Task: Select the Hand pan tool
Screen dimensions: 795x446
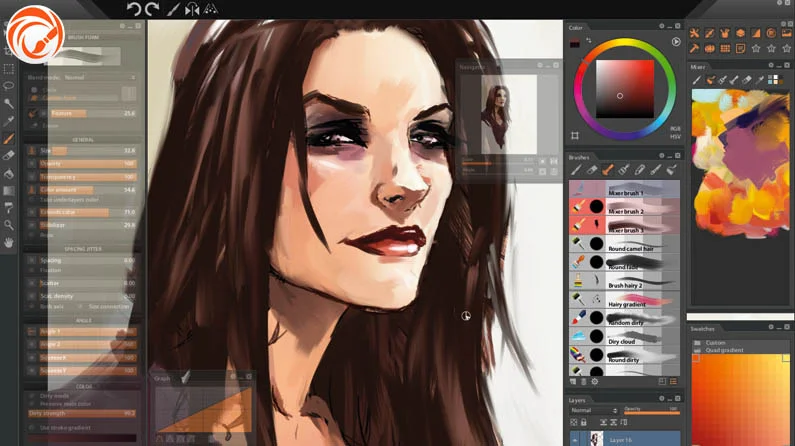Action: point(9,242)
